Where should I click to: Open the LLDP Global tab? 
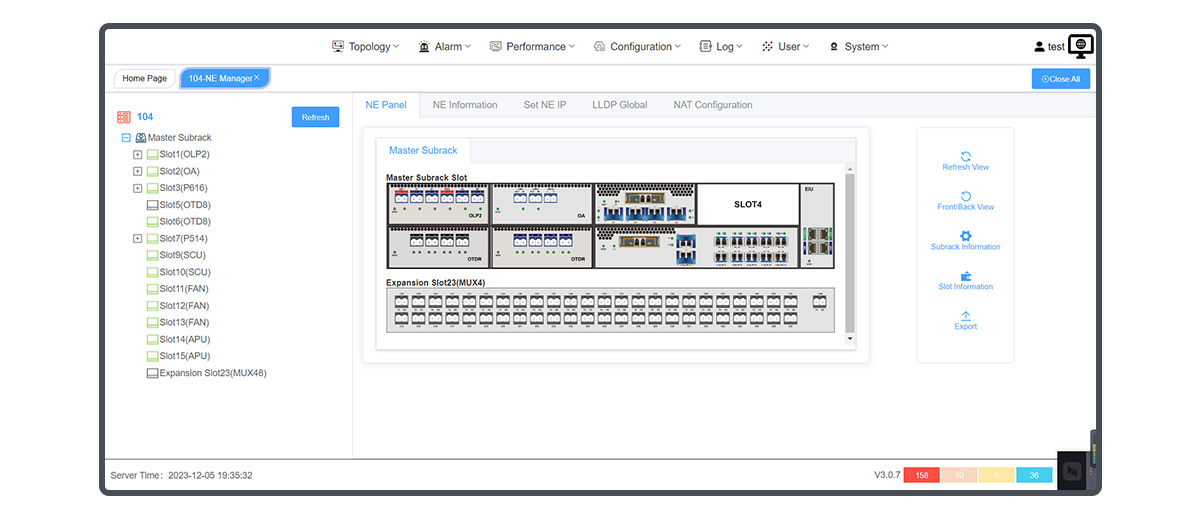click(620, 105)
